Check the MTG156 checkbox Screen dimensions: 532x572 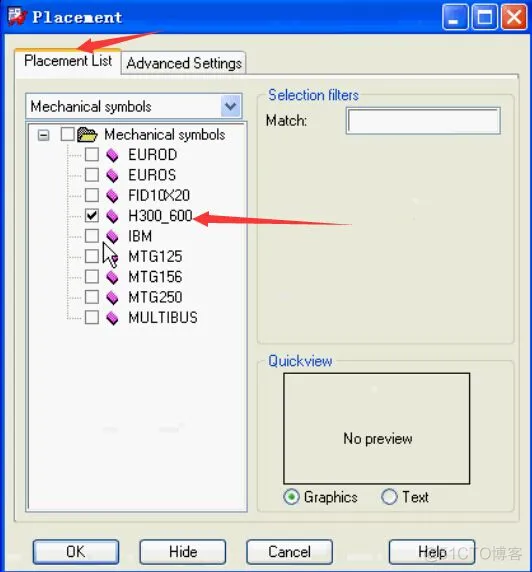pyautogui.click(x=92, y=277)
